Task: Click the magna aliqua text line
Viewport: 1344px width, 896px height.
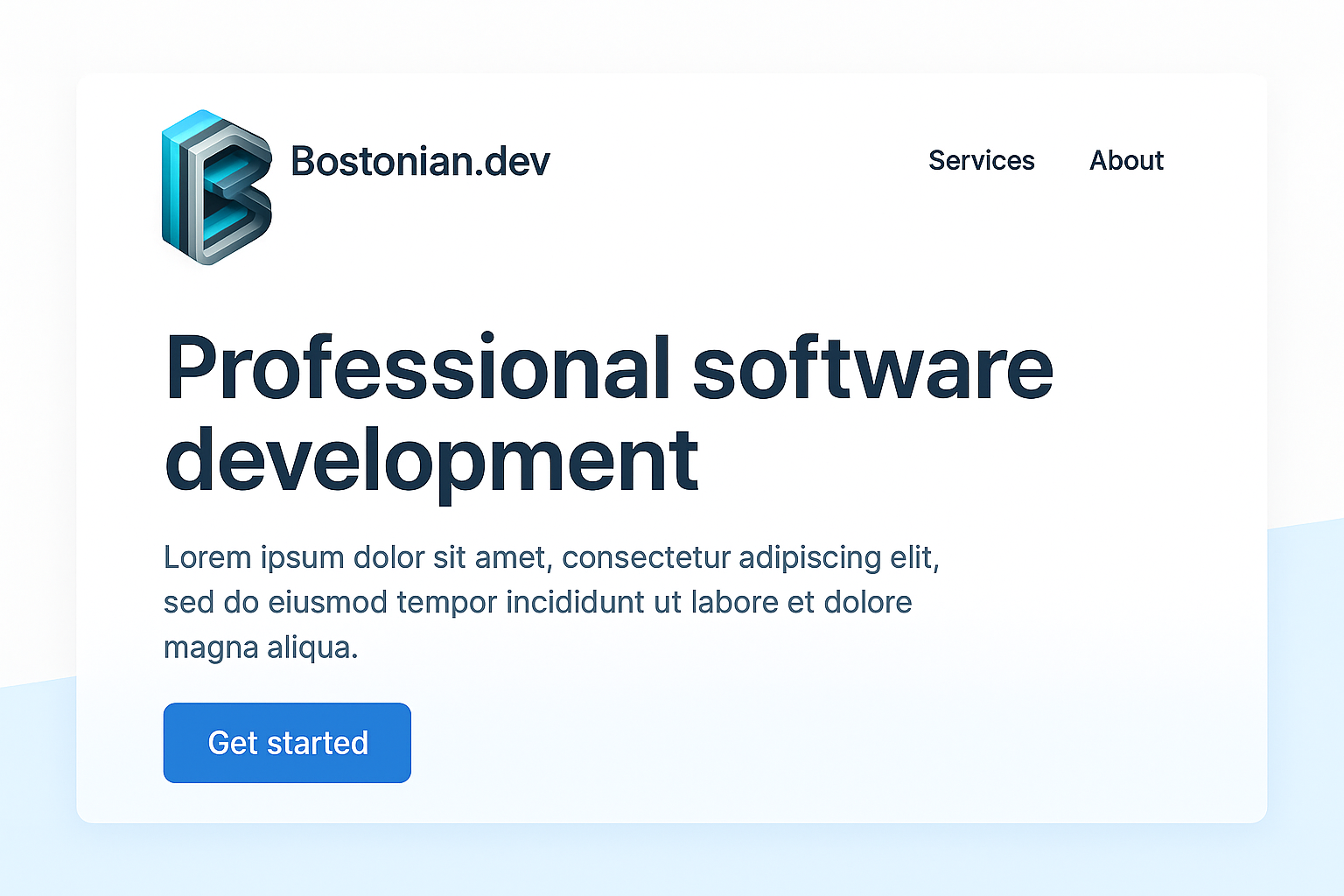Action: (261, 647)
